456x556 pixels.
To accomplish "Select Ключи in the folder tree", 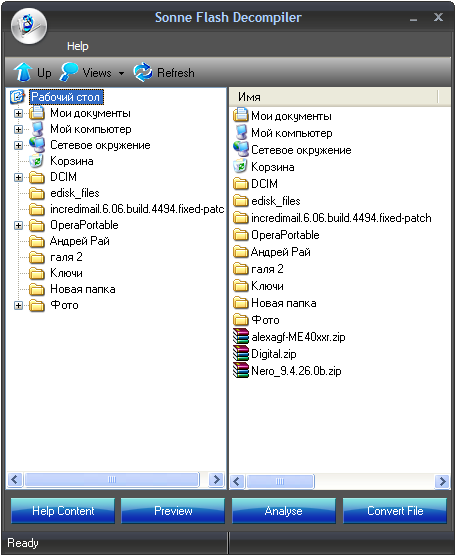I will [66, 273].
